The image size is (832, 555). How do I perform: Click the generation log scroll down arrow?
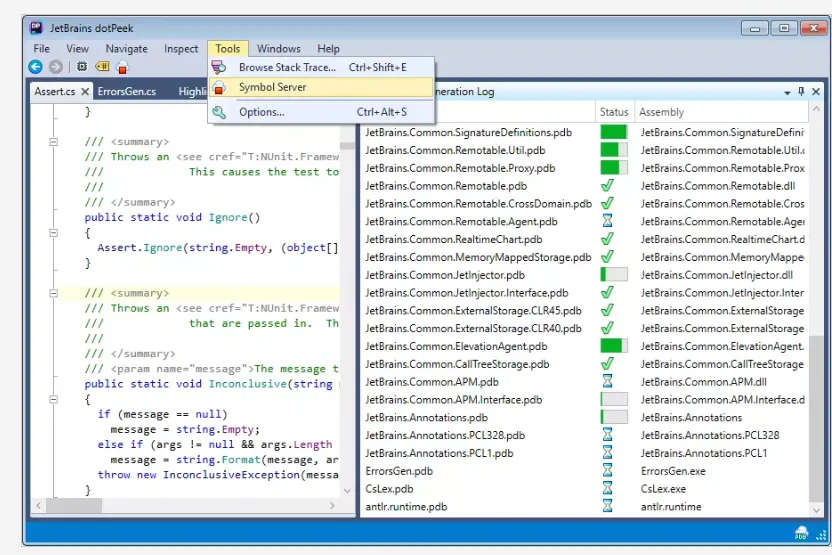pyautogui.click(x=816, y=510)
